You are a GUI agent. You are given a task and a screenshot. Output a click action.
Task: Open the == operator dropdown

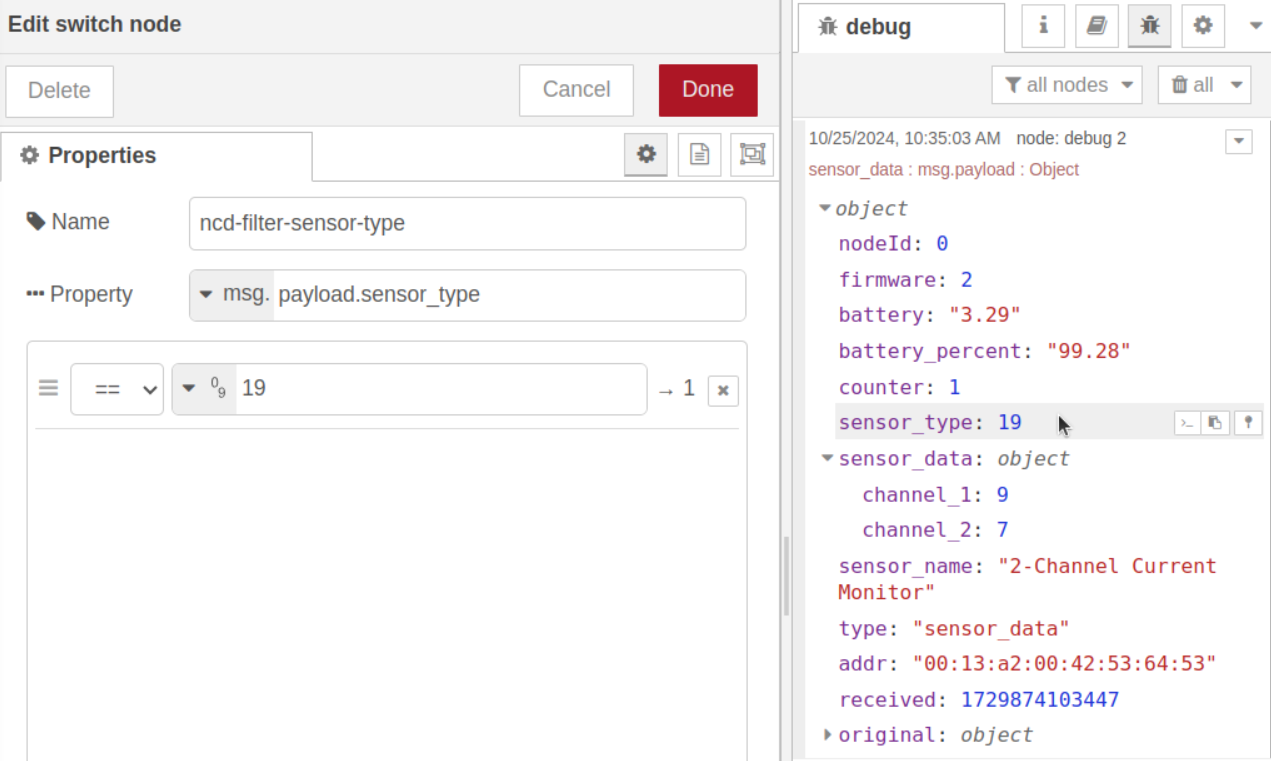117,389
